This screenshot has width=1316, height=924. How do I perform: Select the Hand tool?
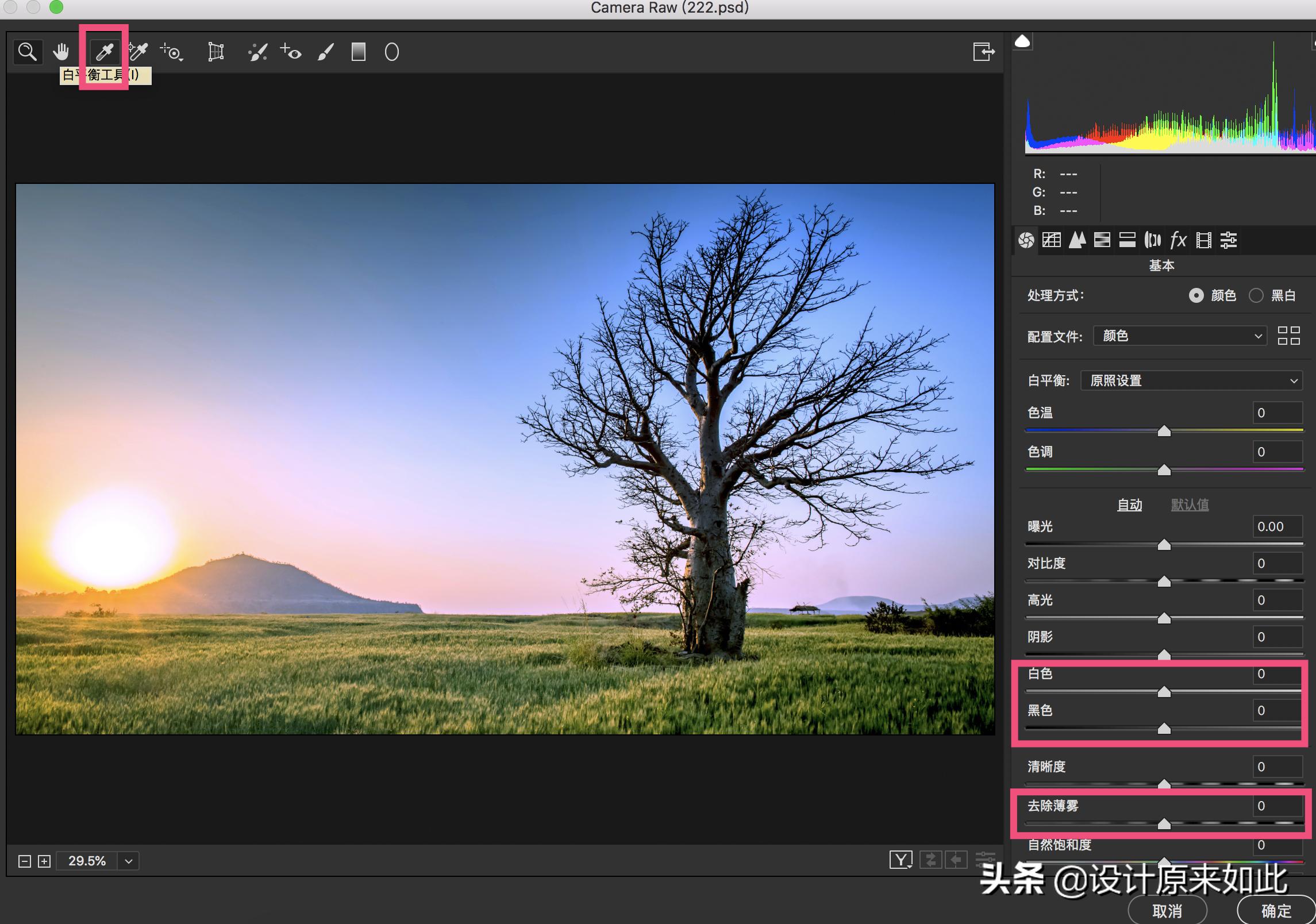click(61, 52)
